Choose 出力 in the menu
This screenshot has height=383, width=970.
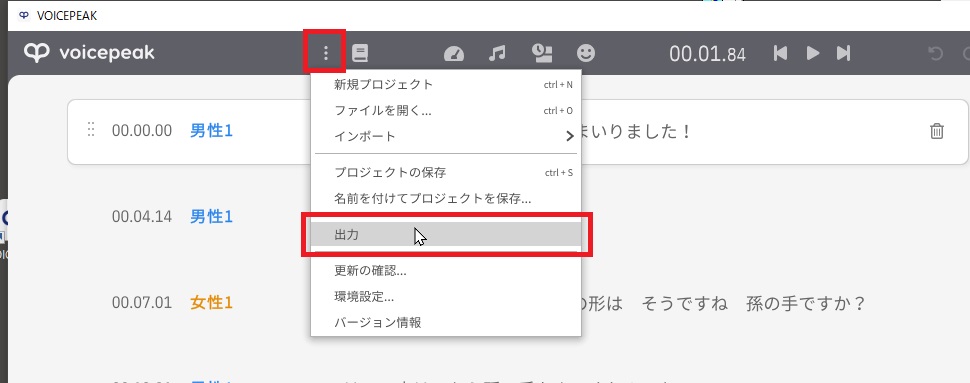pyautogui.click(x=445, y=235)
